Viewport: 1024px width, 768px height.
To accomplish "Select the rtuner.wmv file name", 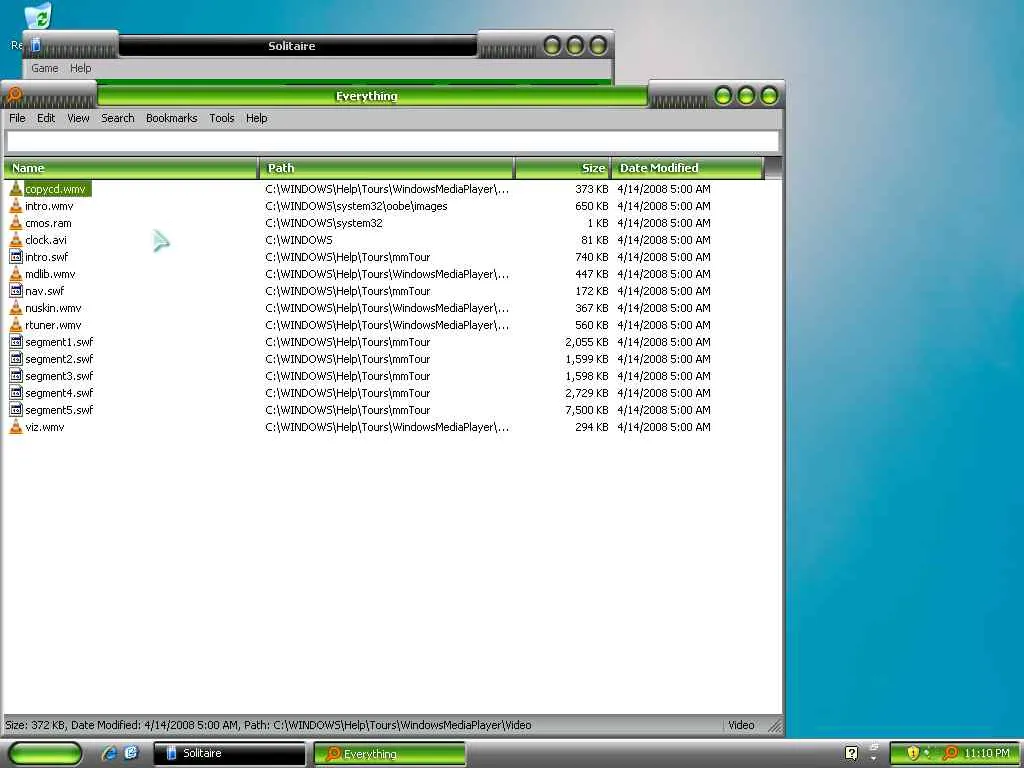I will (53, 325).
